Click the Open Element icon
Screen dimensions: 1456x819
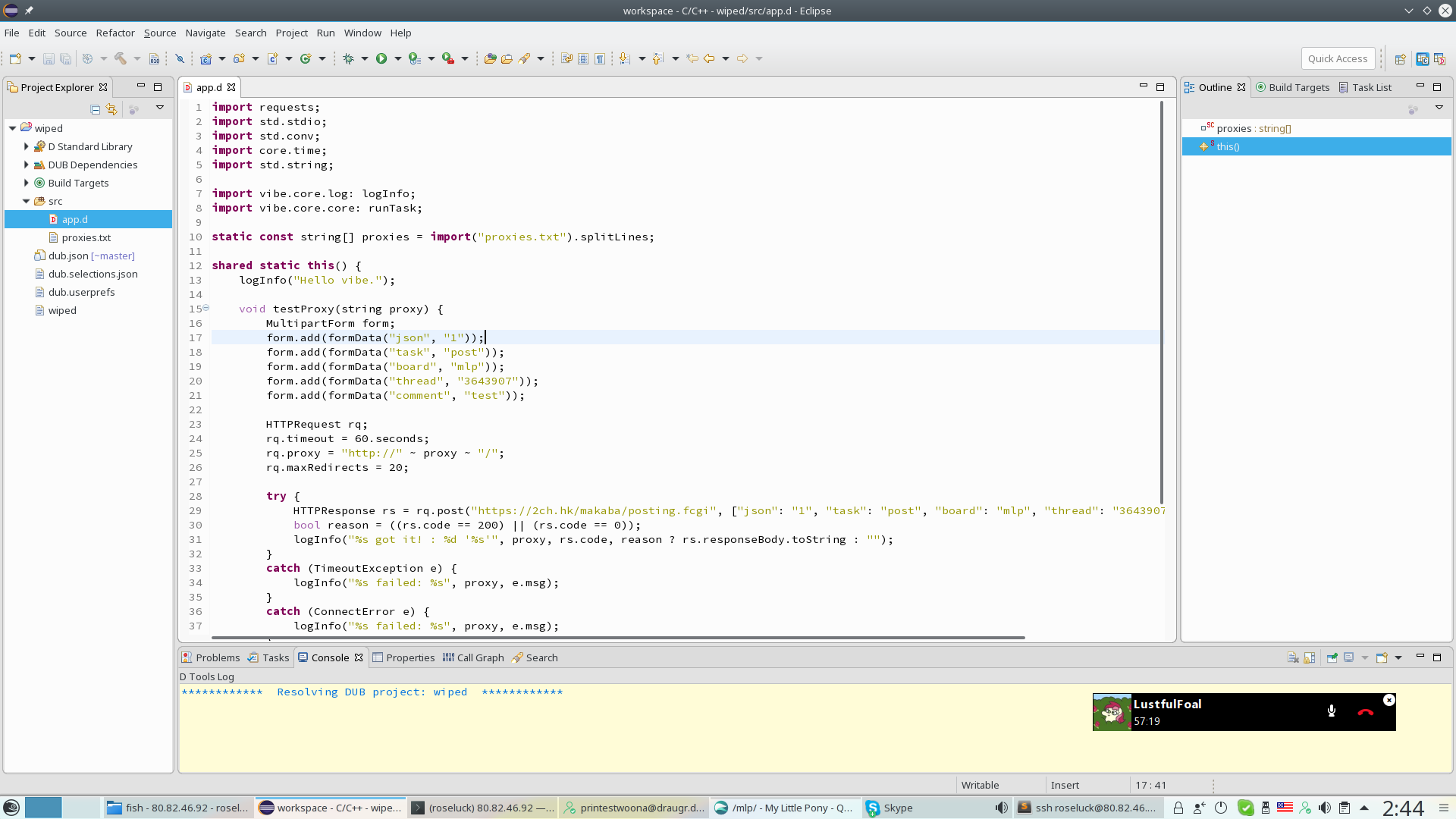tap(490, 58)
